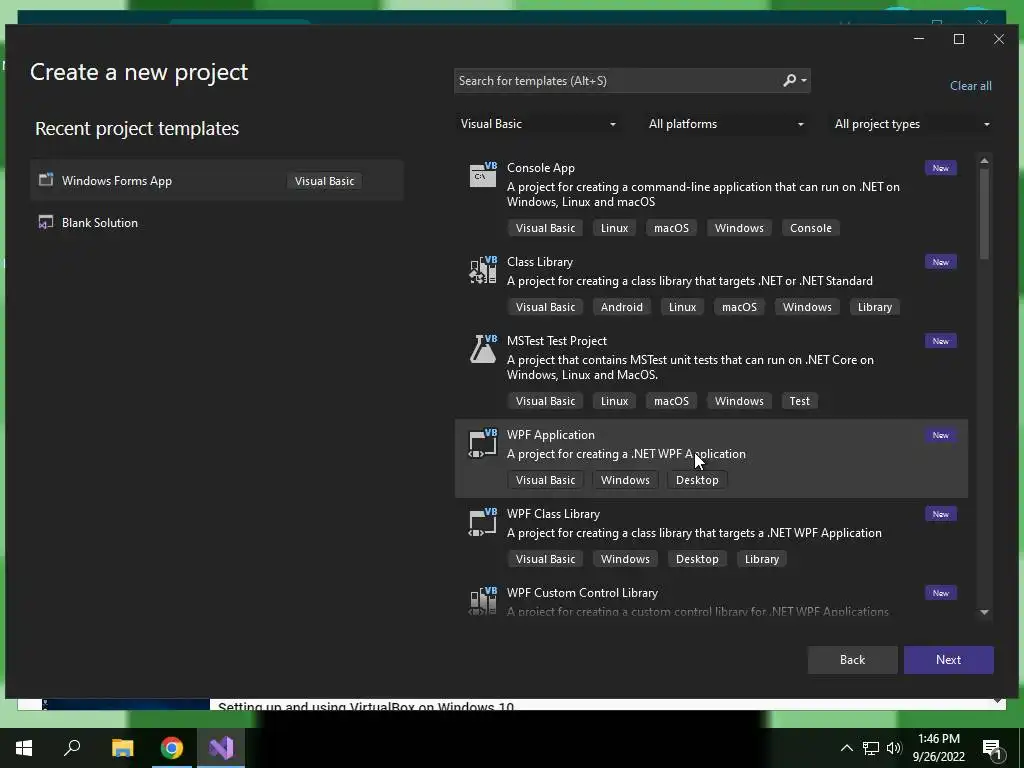Click the Library tag under Class Library
The height and width of the screenshot is (768, 1024).
click(x=874, y=307)
